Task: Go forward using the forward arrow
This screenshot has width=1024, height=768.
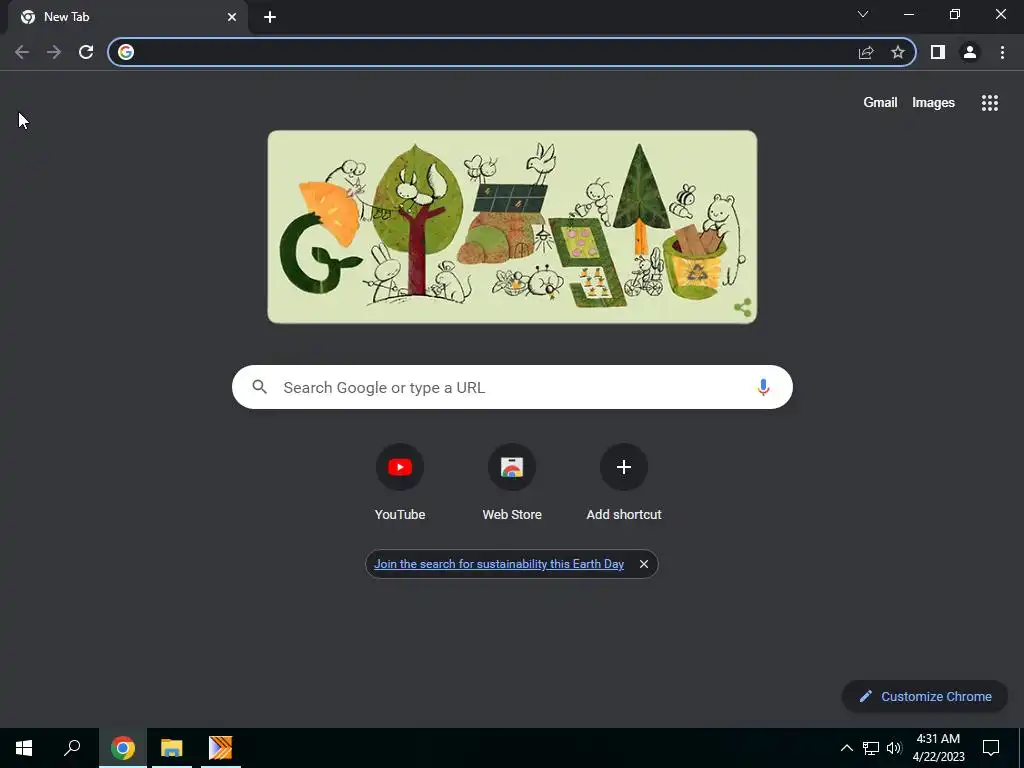Action: (54, 52)
